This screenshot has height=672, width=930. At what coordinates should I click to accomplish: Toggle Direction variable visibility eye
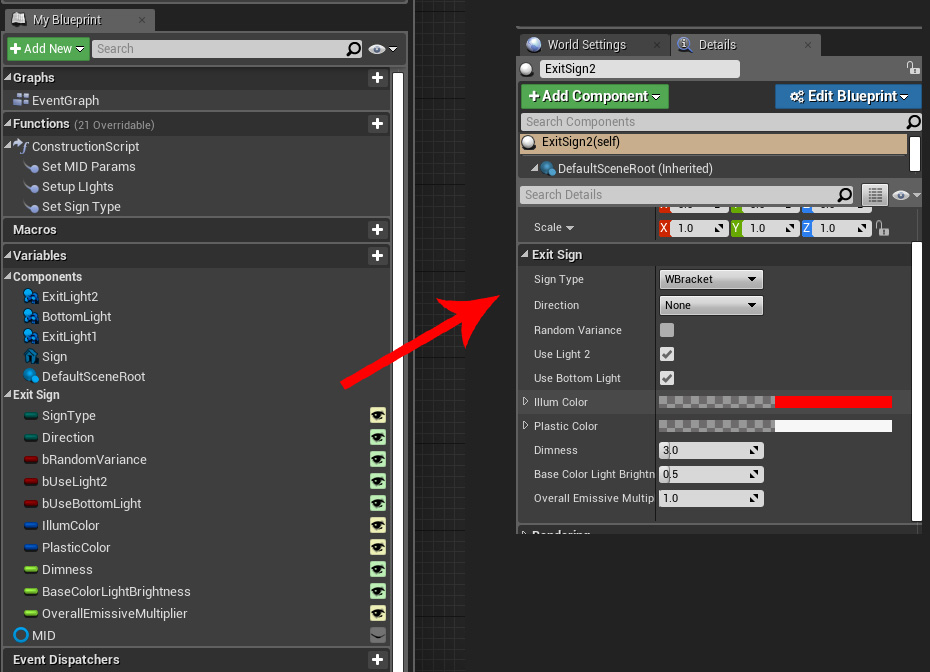[378, 437]
